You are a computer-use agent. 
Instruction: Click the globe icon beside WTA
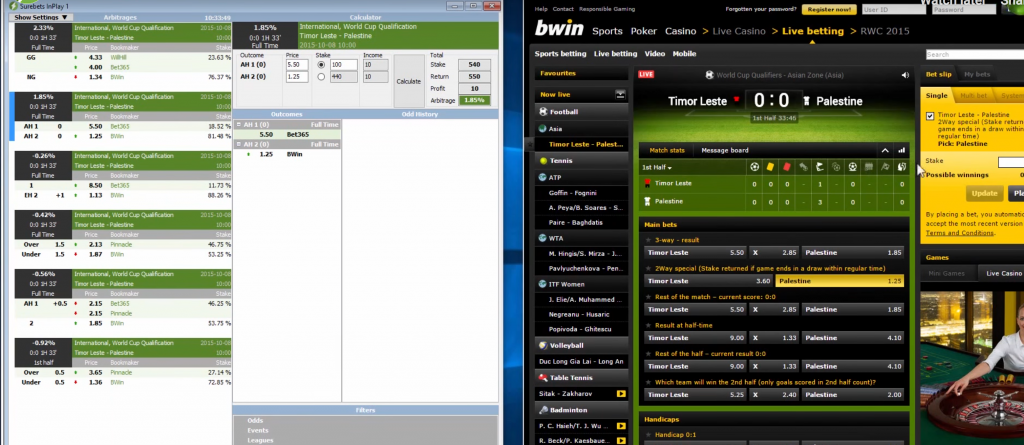pos(543,238)
